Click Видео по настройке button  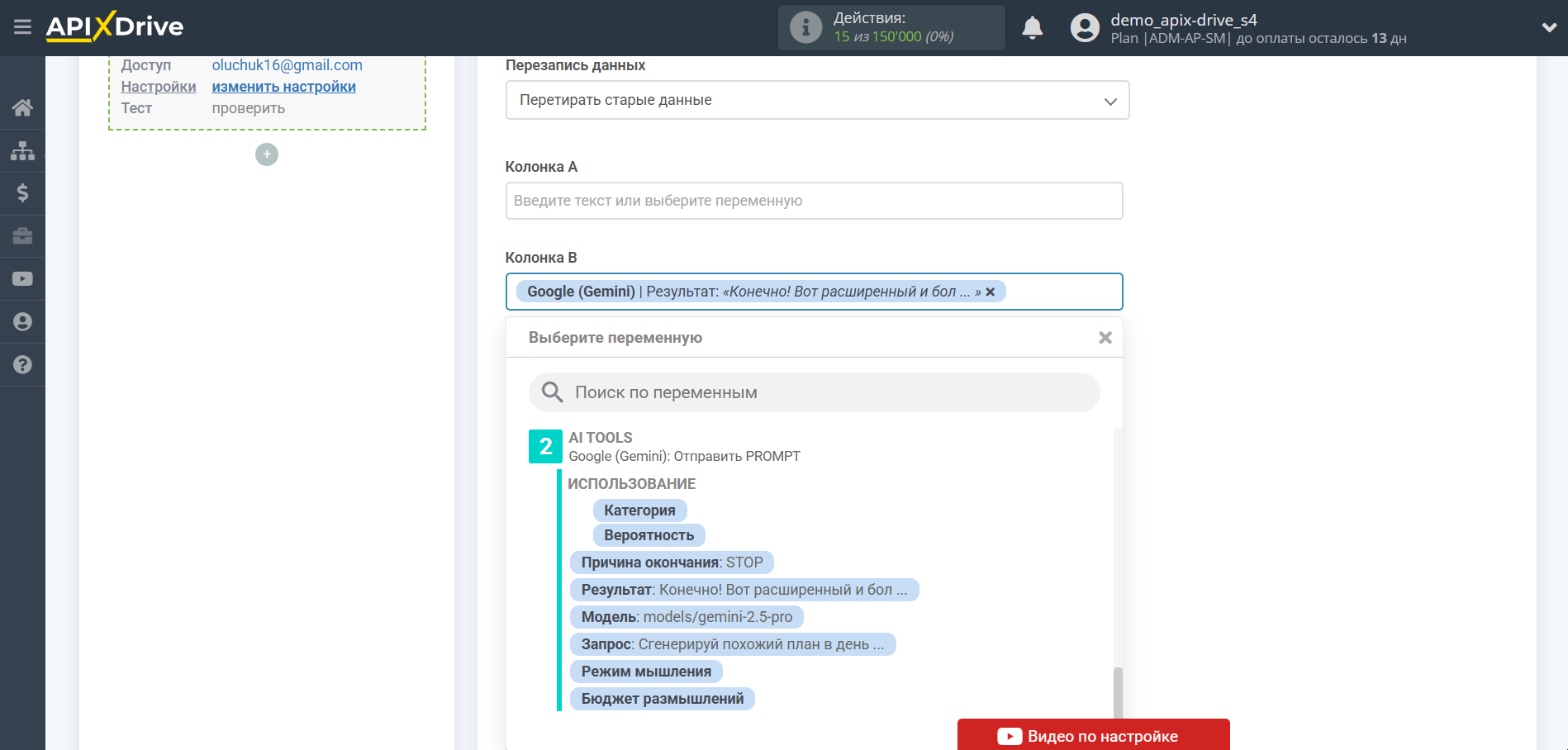tap(1093, 735)
